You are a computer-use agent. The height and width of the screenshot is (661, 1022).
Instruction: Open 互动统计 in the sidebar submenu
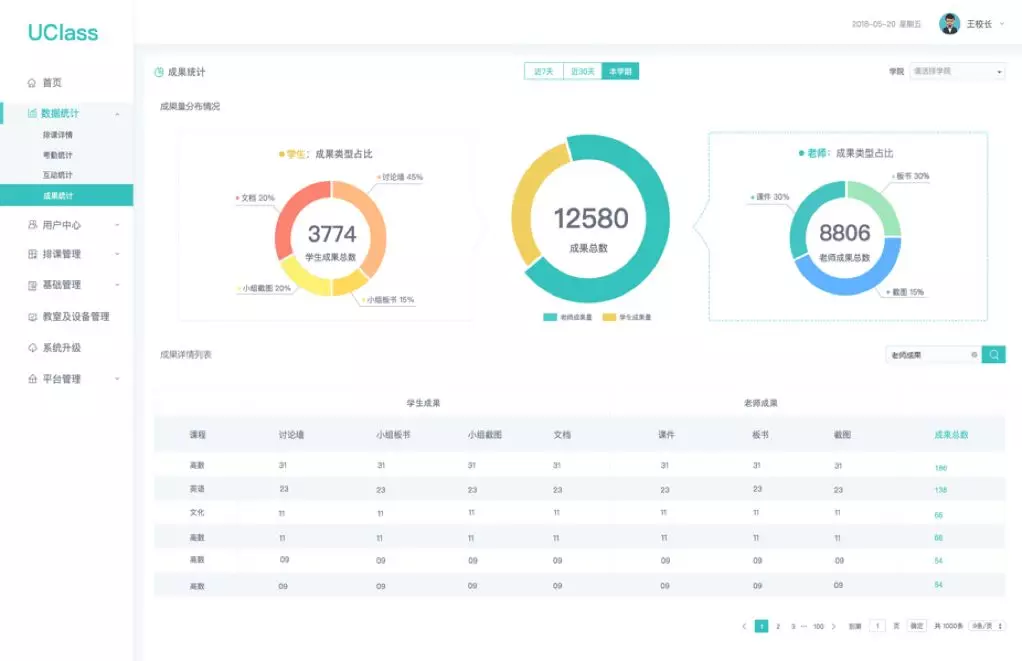coord(57,175)
